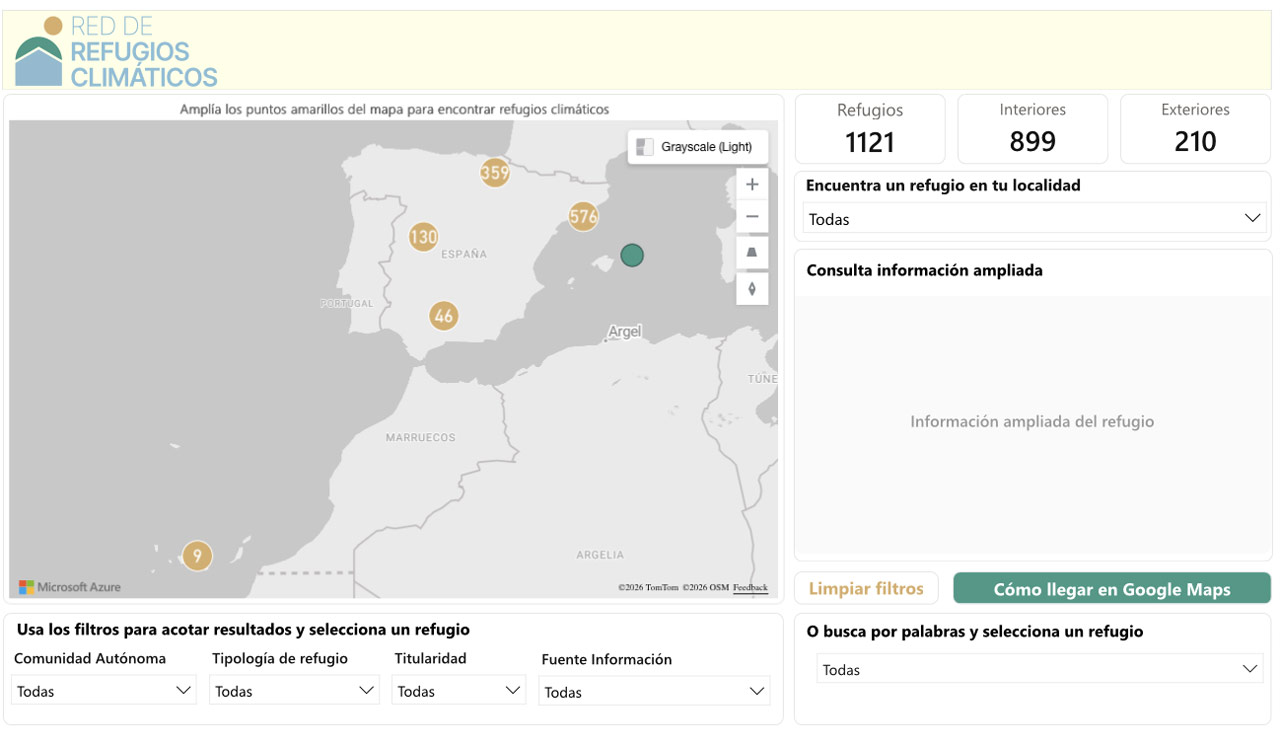
Task: Expand the 130 refugios cluster
Action: (423, 237)
